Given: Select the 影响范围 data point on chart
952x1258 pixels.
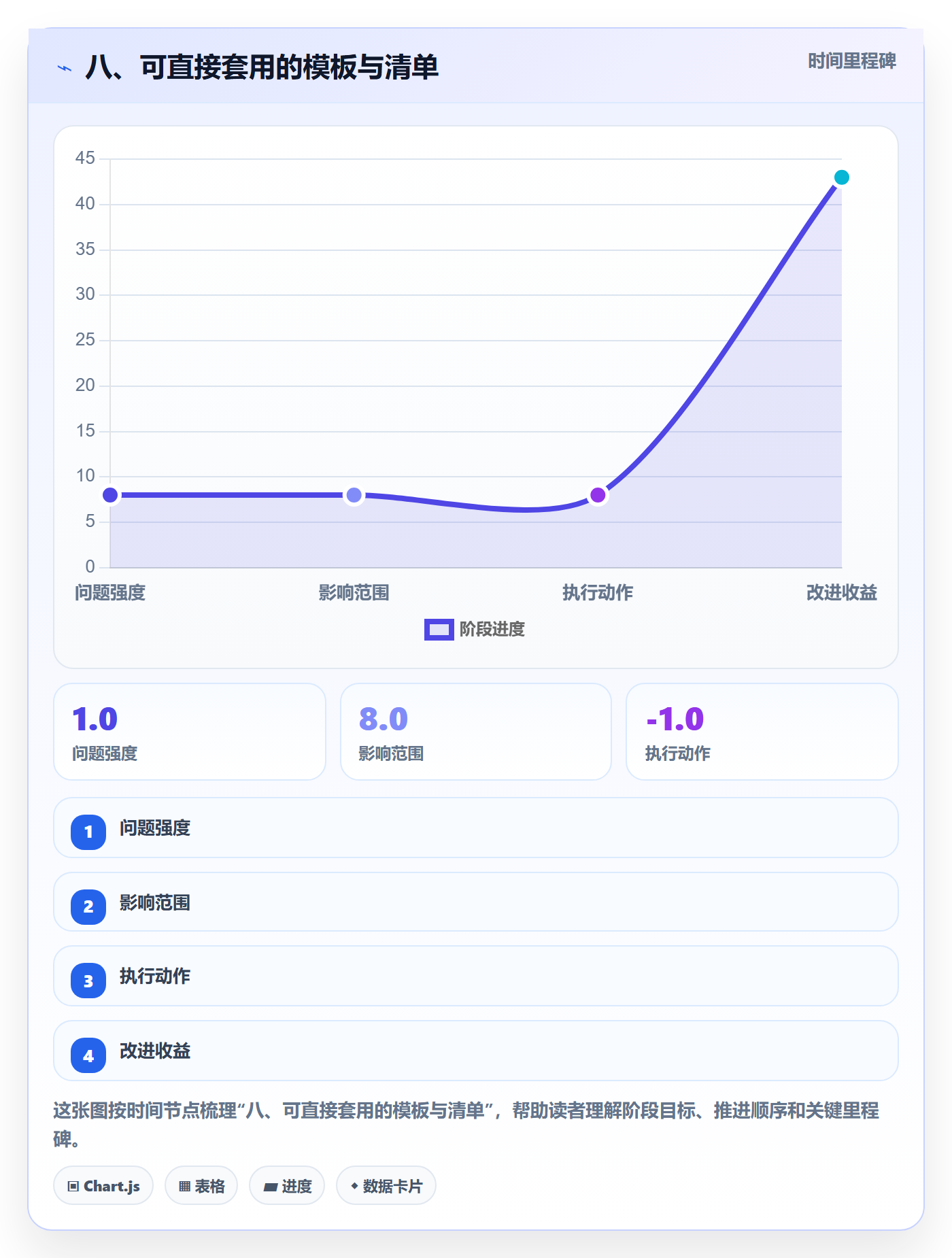Looking at the screenshot, I should click(354, 495).
